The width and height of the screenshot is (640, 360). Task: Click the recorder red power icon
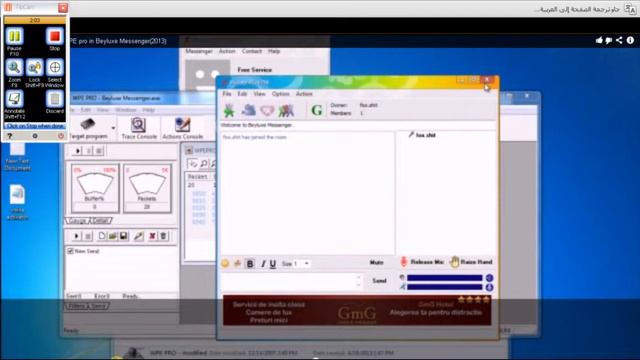point(61,136)
